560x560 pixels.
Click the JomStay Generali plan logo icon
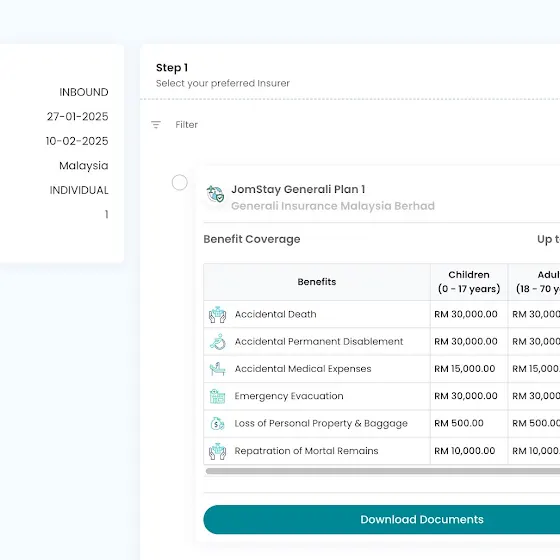pyautogui.click(x=215, y=194)
